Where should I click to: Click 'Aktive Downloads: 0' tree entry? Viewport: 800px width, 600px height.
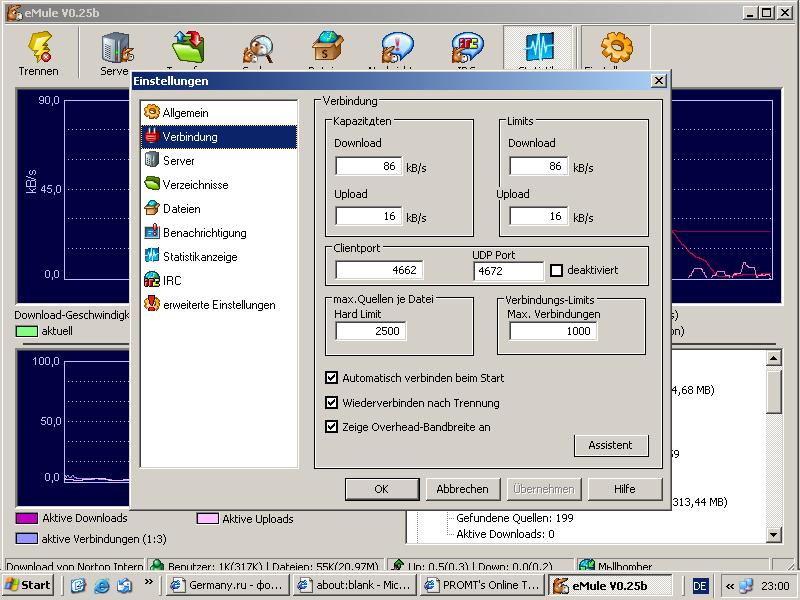point(505,534)
